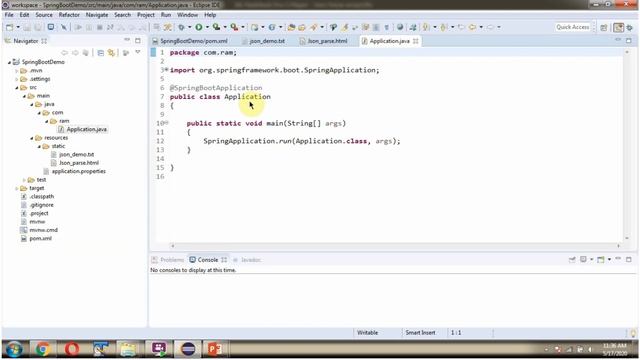Click the Open Task folder icon
Image resolution: width=640 pixels, height=360 pixels.
click(302, 27)
